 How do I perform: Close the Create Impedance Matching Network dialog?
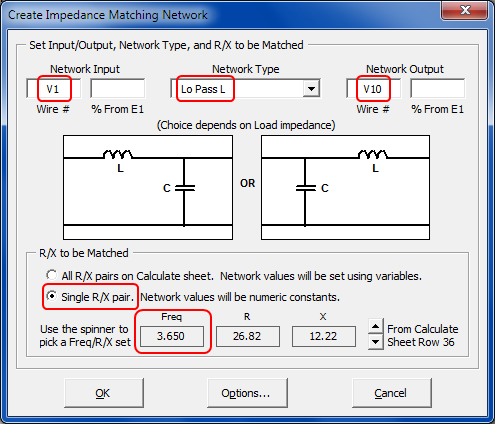(x=465, y=10)
